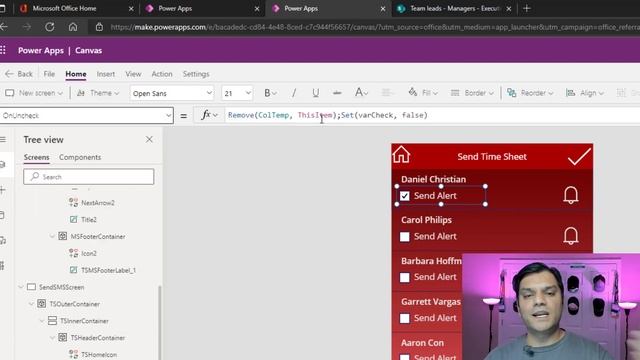
Task: Open a new browser tab
Action: coord(527,8)
